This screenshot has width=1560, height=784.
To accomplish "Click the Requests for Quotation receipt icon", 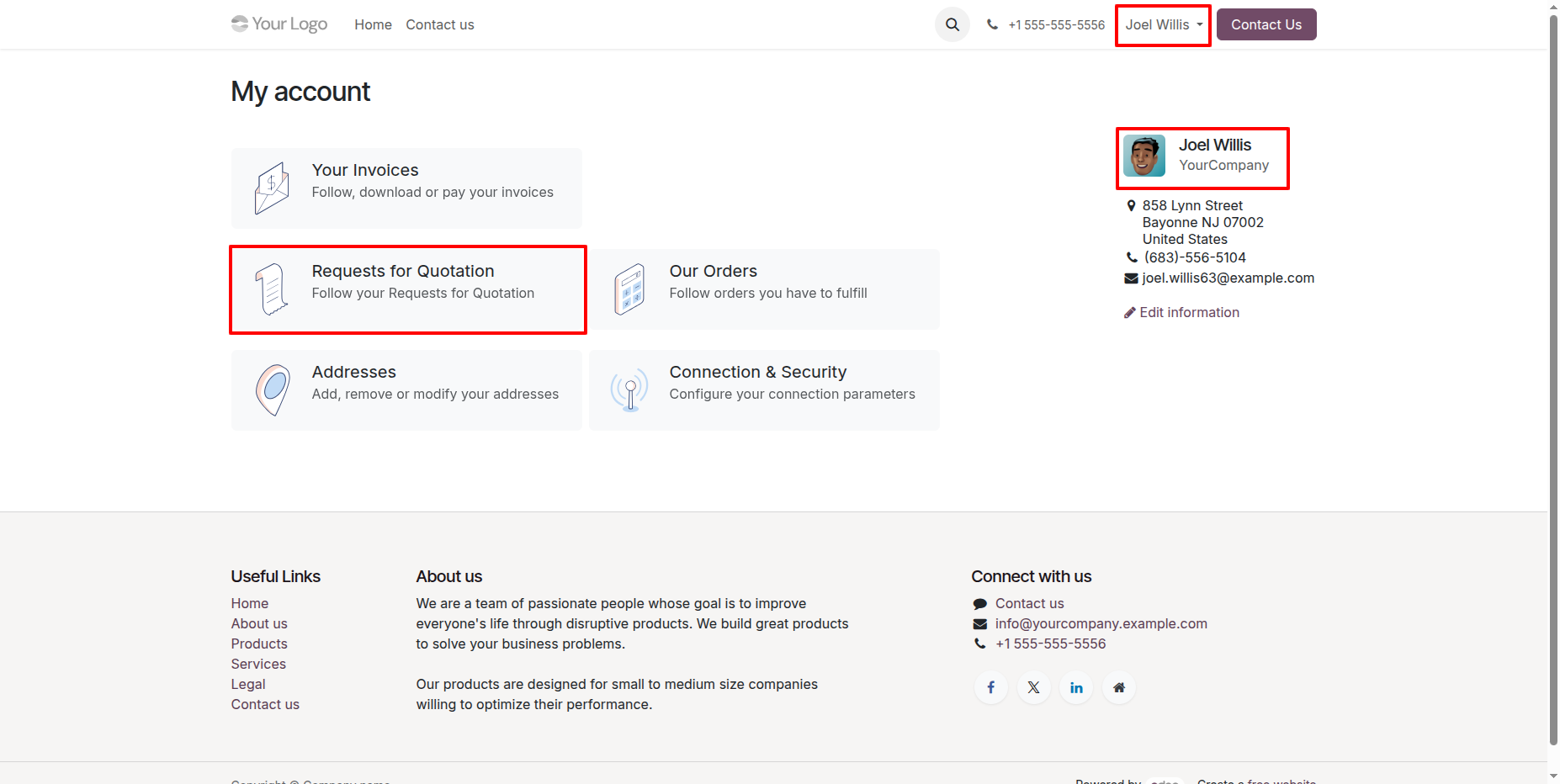I will [x=272, y=289].
